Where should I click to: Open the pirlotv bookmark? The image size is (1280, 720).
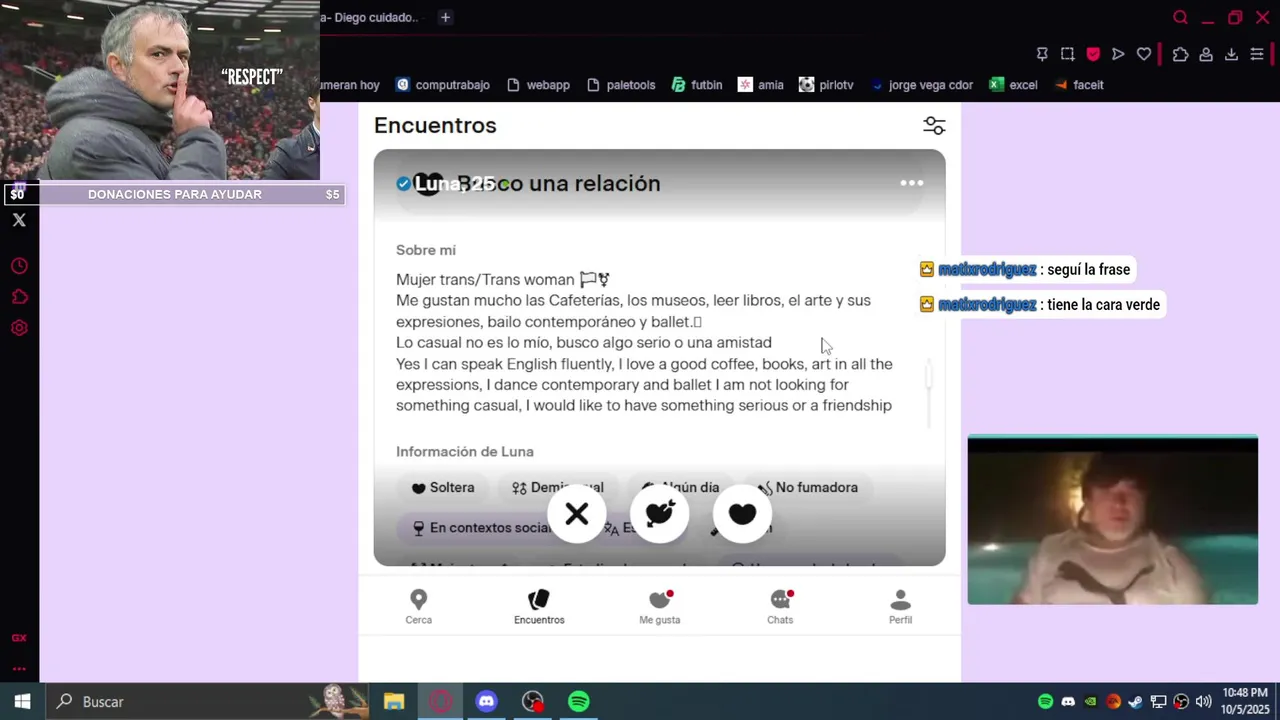[826, 85]
